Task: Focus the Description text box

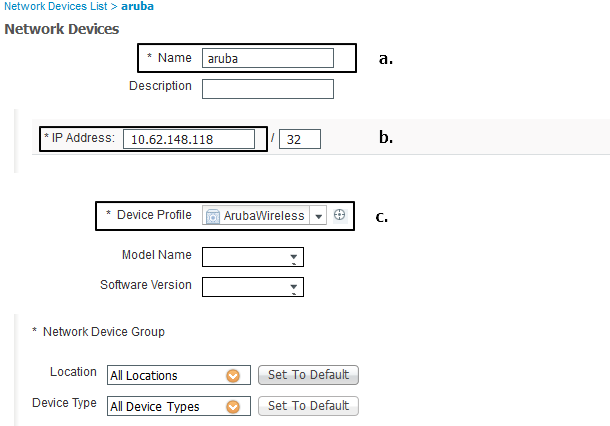Action: tap(268, 89)
